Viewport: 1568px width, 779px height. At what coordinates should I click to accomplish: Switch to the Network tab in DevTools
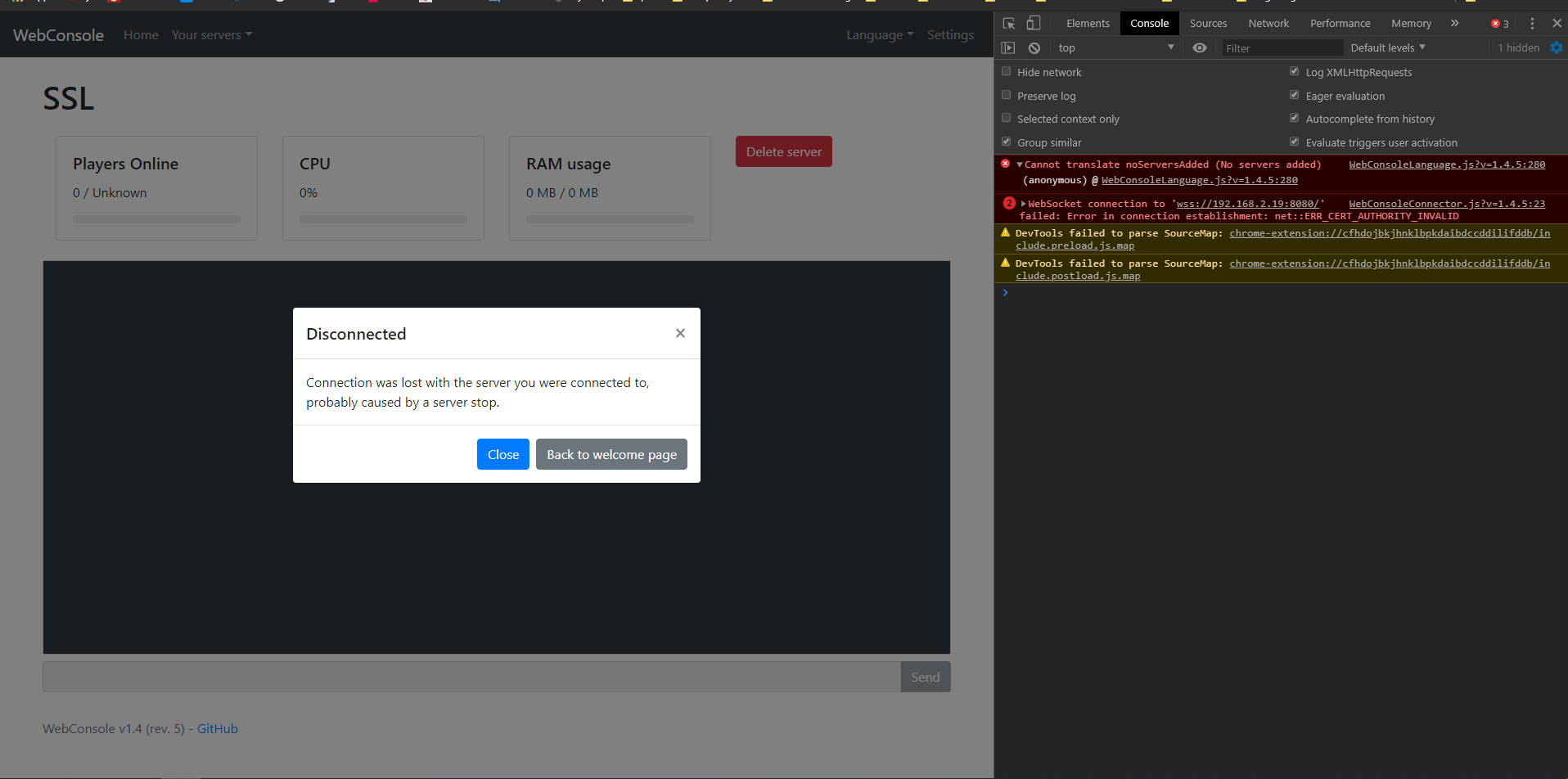pos(1268,23)
